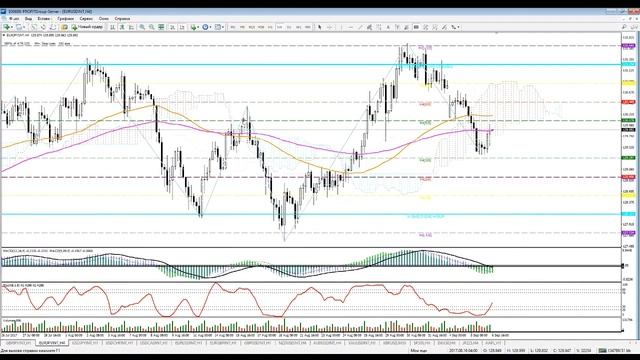
Task: Expand the Arrows tool dropdown
Action: (x=459, y=27)
